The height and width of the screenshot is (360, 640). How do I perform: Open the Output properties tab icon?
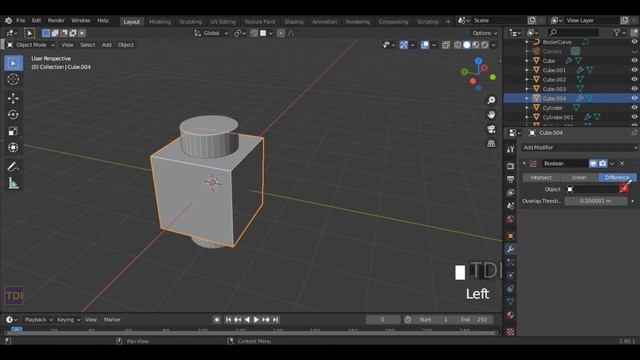510,179
